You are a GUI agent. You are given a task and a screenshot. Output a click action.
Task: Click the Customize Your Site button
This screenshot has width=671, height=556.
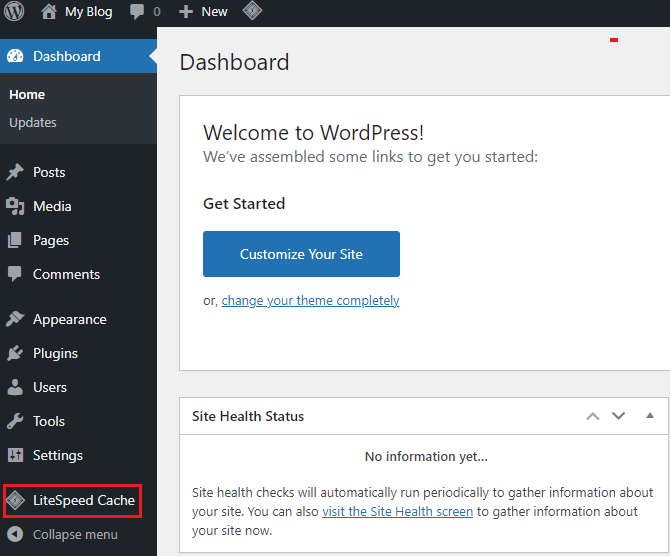pos(301,254)
